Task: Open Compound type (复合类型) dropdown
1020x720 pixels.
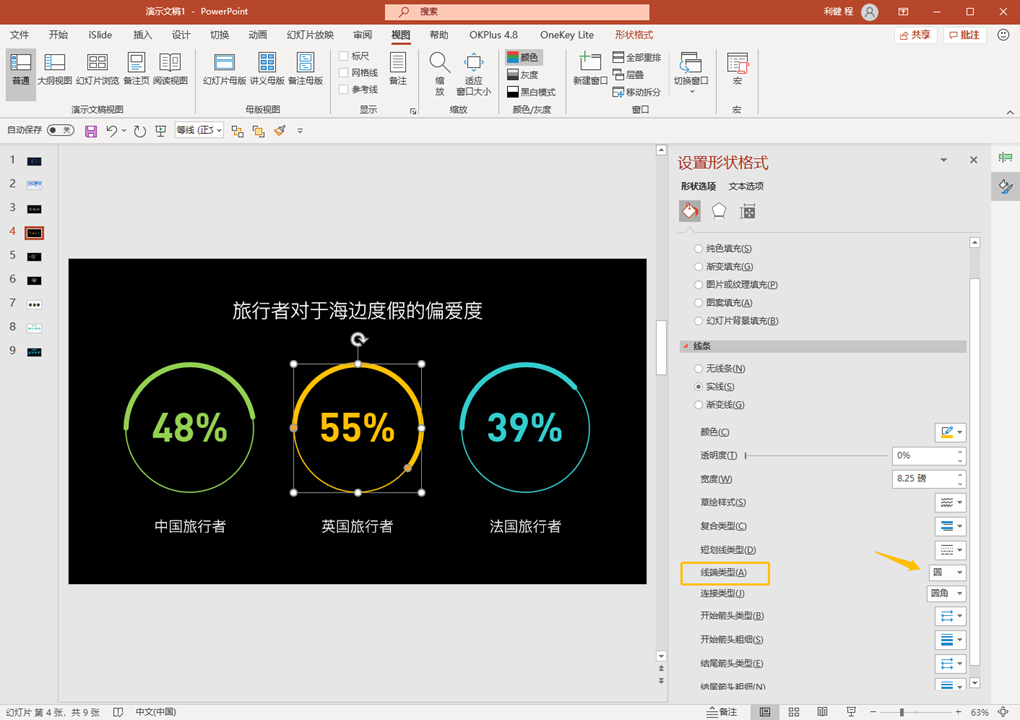Action: [950, 526]
